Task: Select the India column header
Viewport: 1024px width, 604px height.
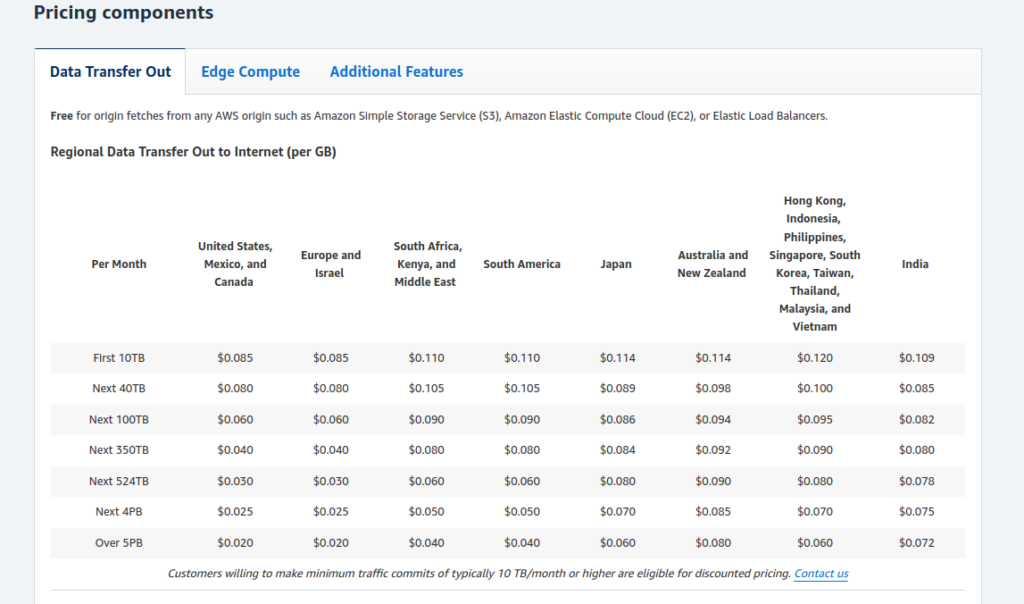Action: tap(915, 264)
